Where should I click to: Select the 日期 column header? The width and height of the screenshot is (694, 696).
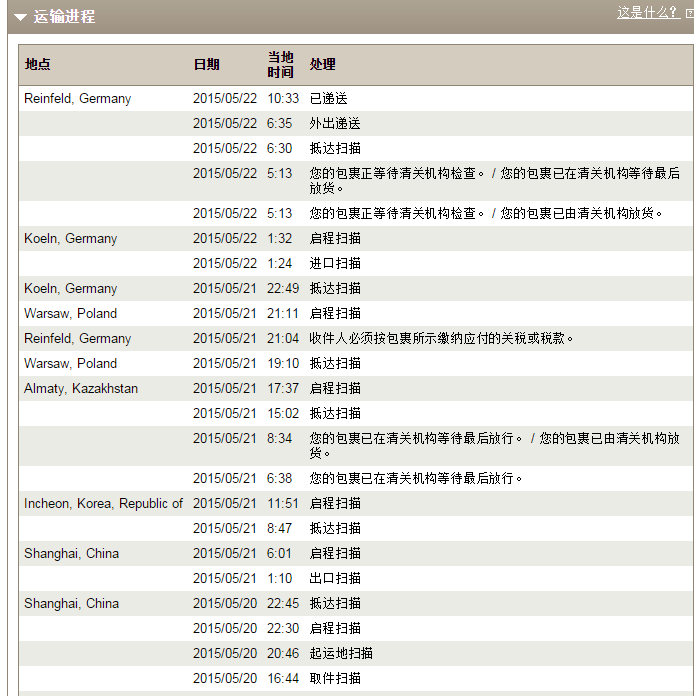tap(206, 64)
